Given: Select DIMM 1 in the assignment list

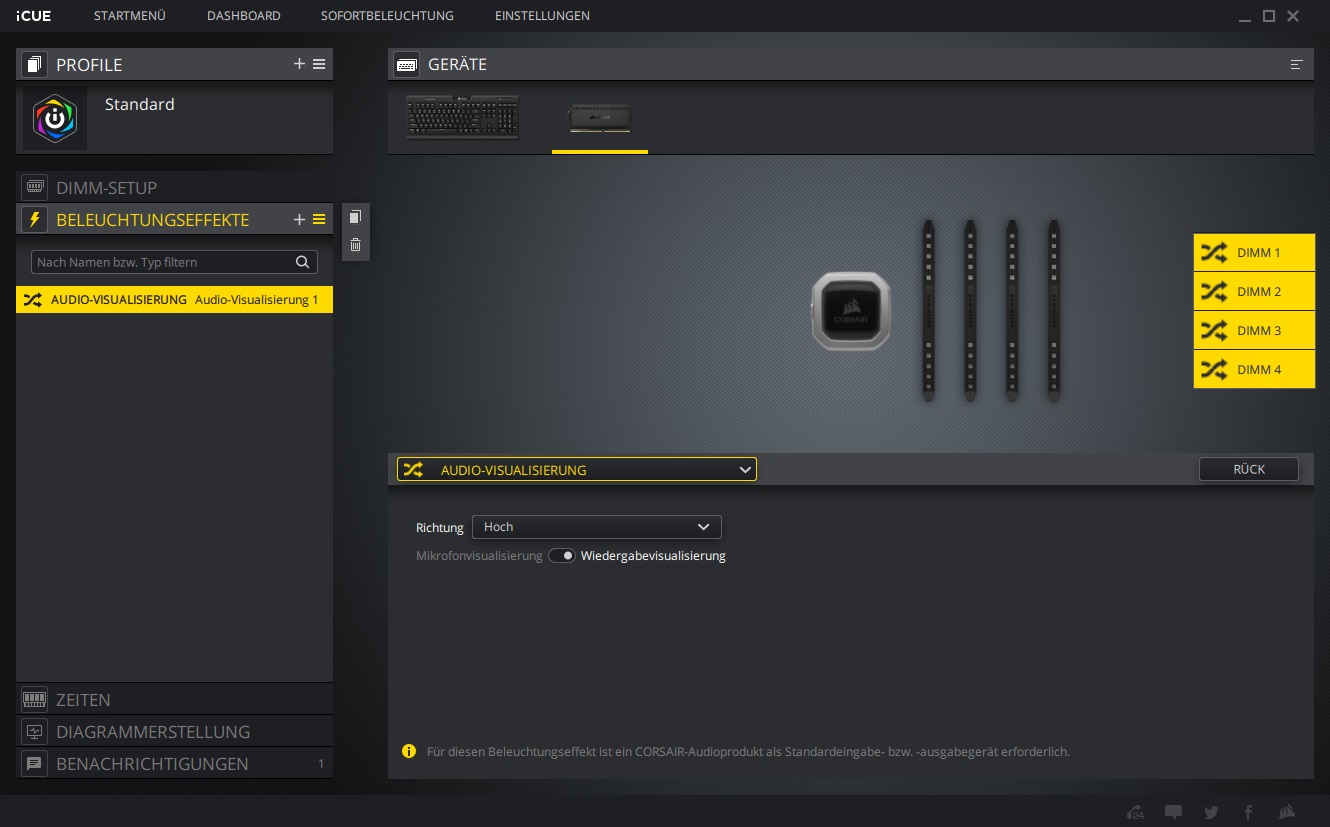Looking at the screenshot, I should point(1254,252).
